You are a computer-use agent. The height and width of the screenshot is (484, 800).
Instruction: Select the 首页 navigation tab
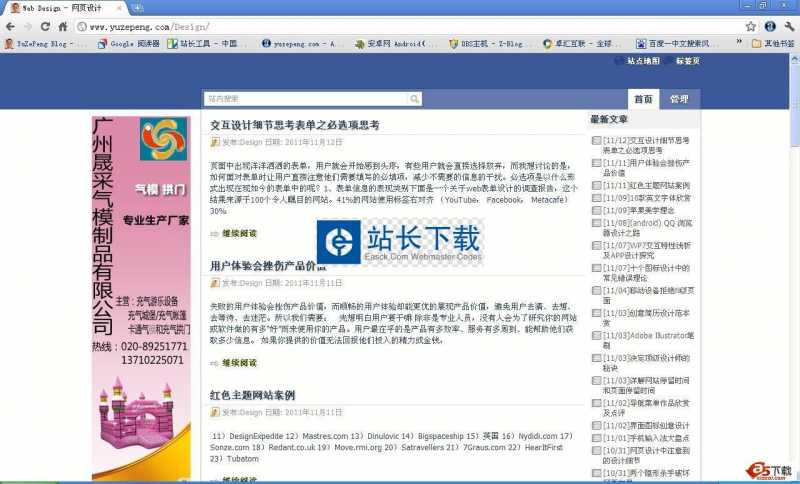[x=643, y=99]
